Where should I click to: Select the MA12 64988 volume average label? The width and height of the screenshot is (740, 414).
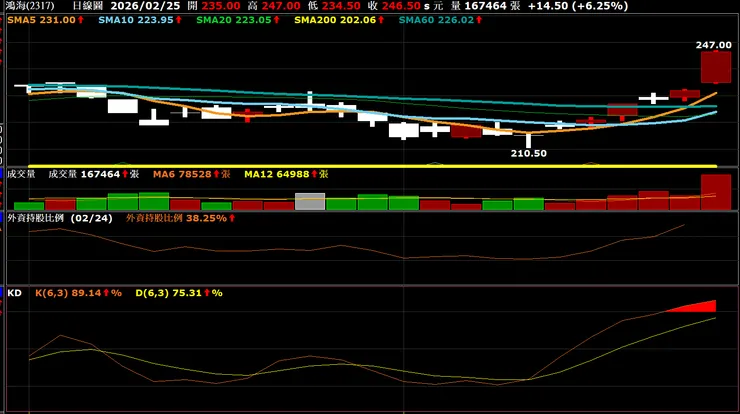[286, 174]
